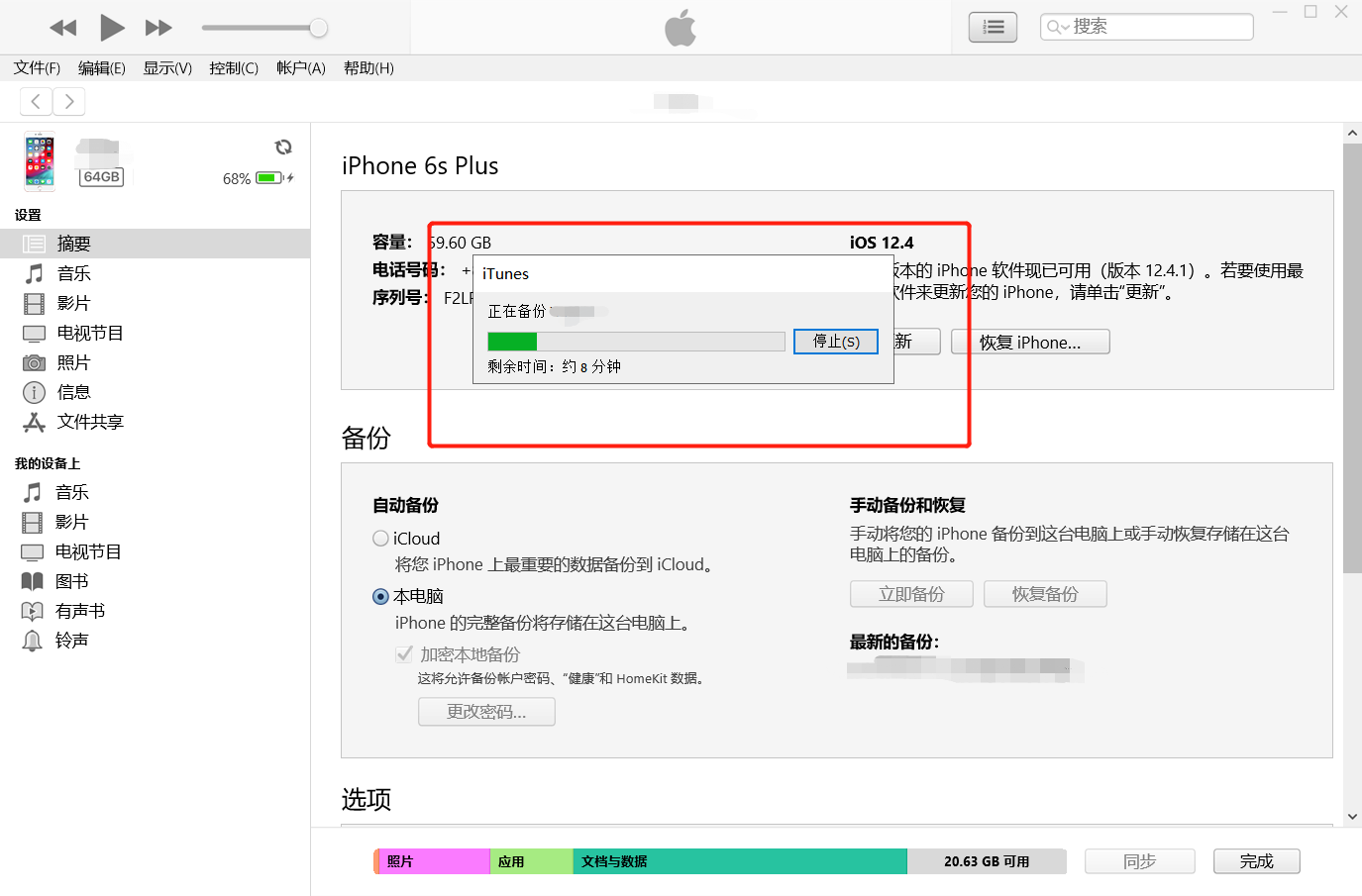The height and width of the screenshot is (896, 1362).
Task: Open the 显示(V) menu
Action: coord(167,68)
